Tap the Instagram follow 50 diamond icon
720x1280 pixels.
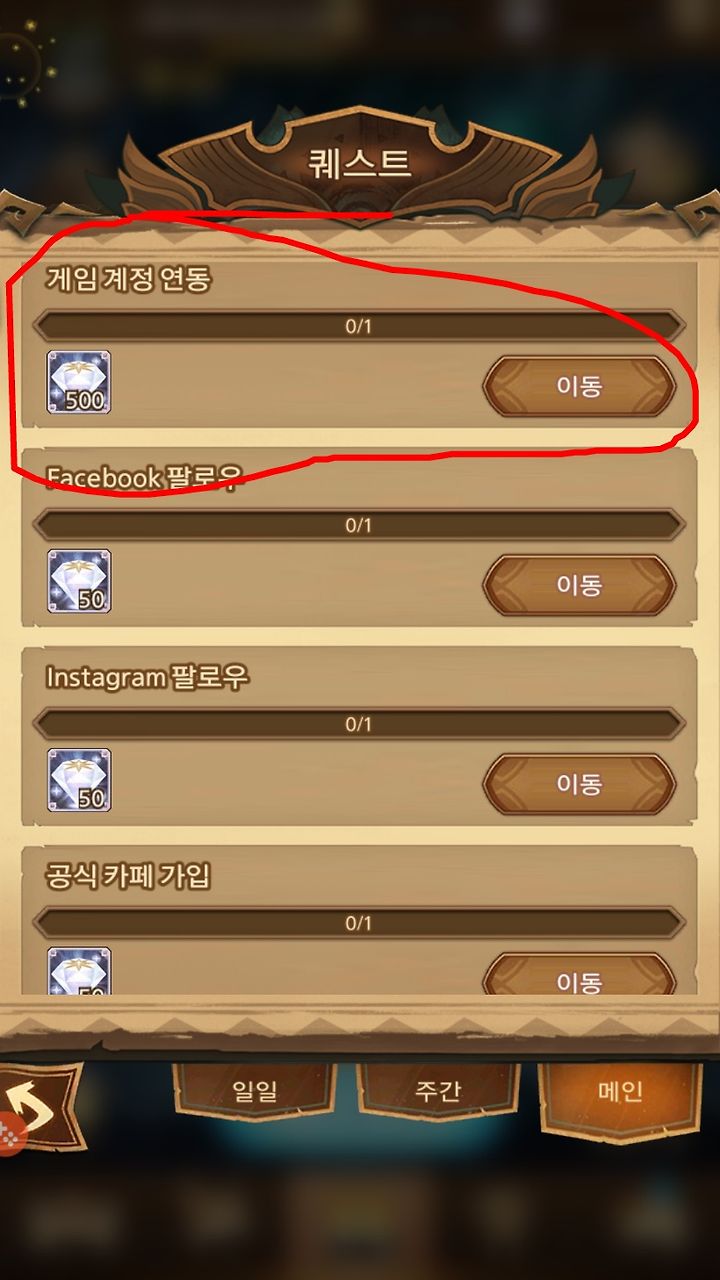79,780
